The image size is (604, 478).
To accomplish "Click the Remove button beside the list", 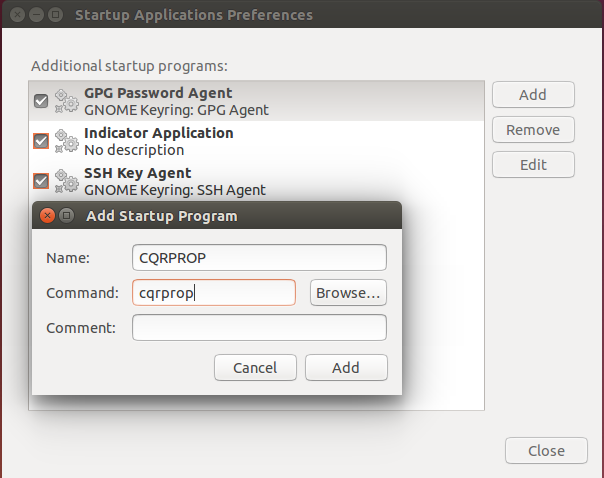I will click(533, 130).
